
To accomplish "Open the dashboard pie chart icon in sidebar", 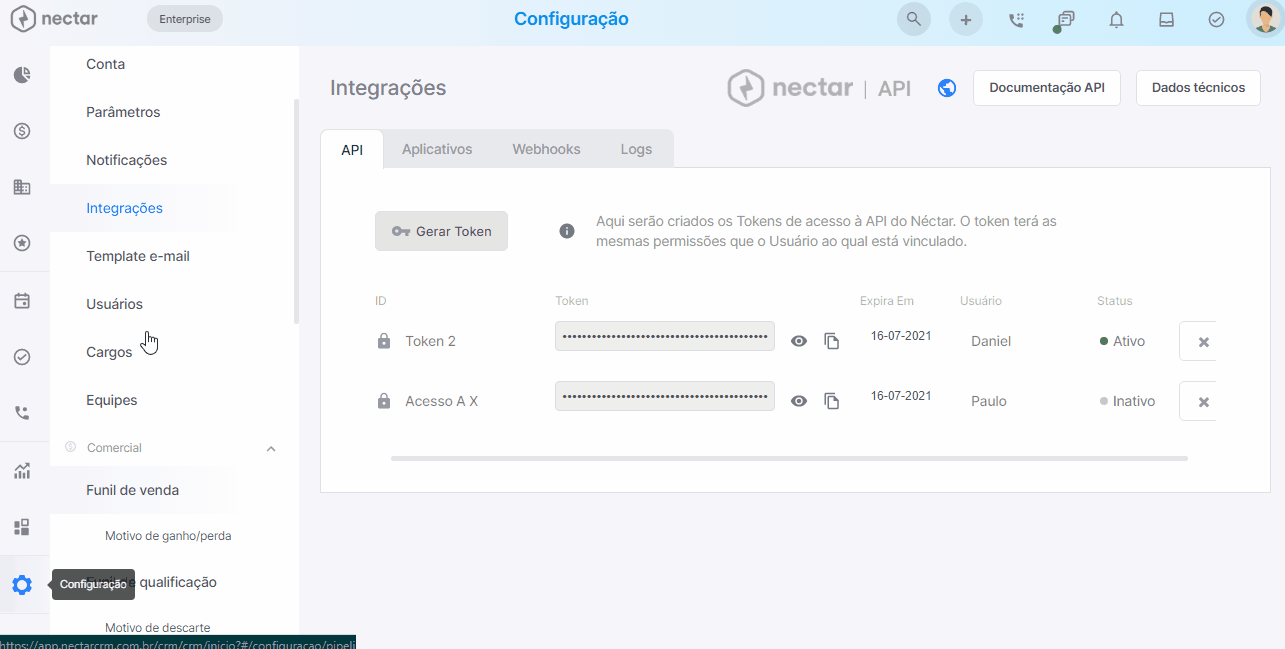I will coord(22,74).
